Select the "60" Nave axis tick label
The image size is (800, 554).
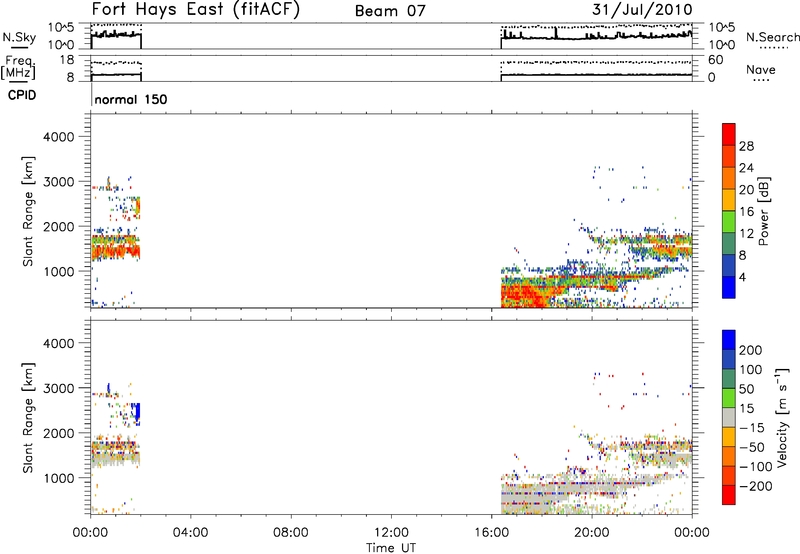tap(716, 60)
